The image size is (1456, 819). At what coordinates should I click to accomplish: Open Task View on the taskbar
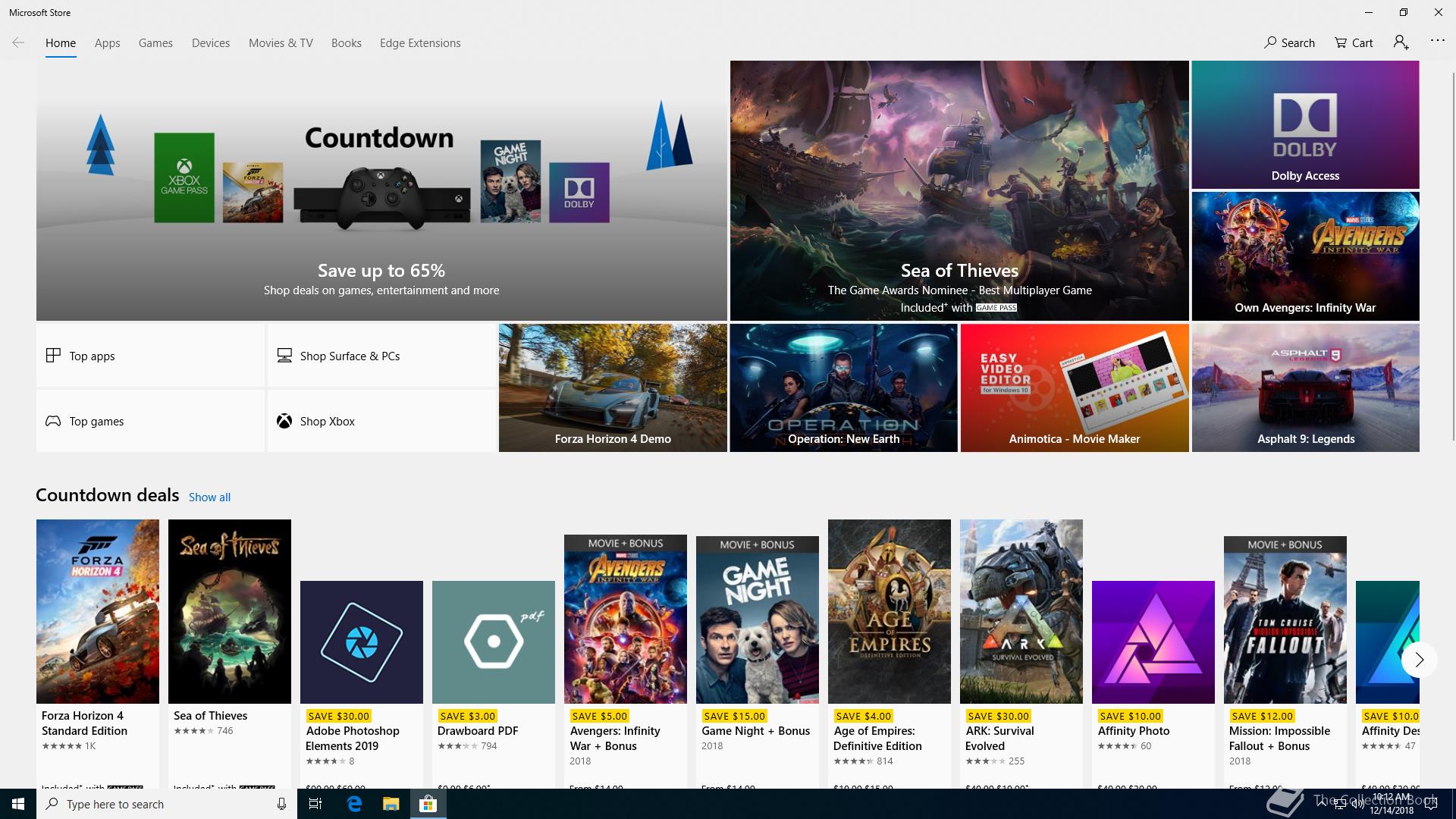315,804
